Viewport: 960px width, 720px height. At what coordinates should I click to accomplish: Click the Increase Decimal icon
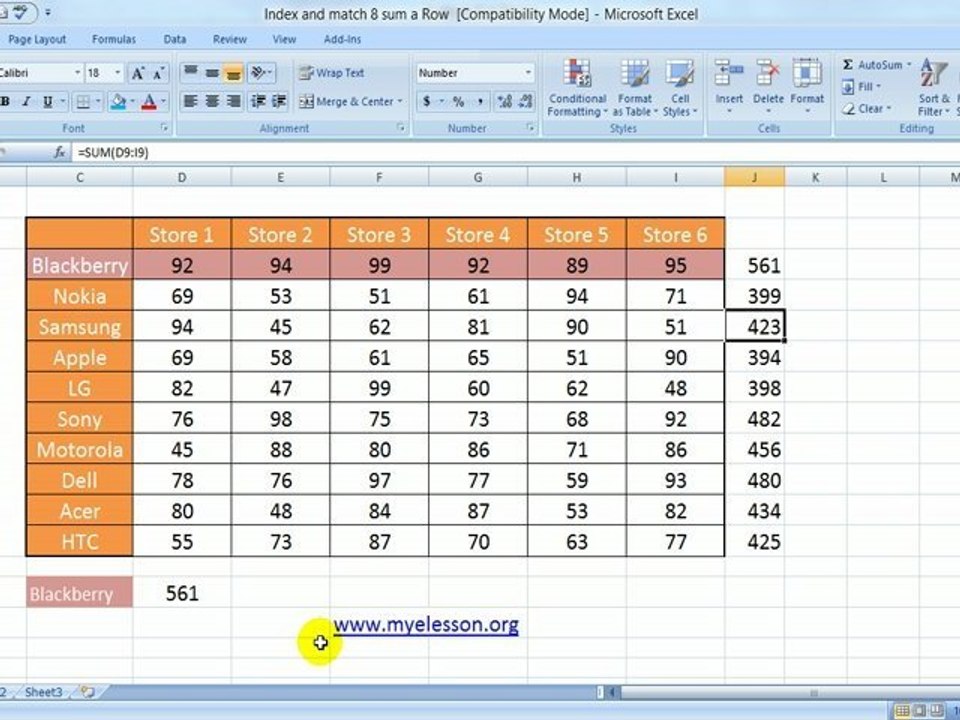click(505, 102)
